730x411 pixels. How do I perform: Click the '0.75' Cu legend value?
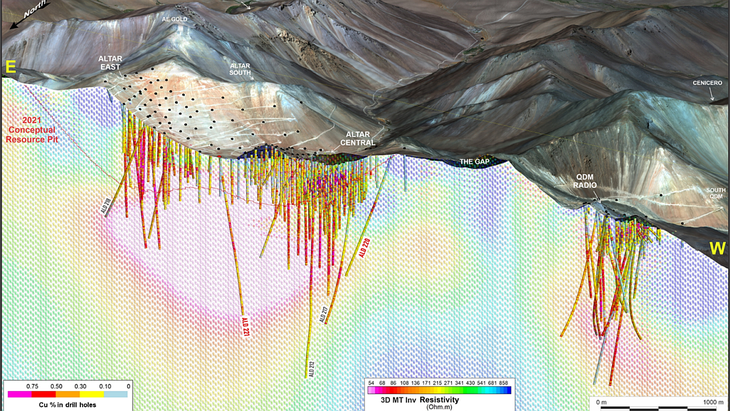[x=32, y=386]
